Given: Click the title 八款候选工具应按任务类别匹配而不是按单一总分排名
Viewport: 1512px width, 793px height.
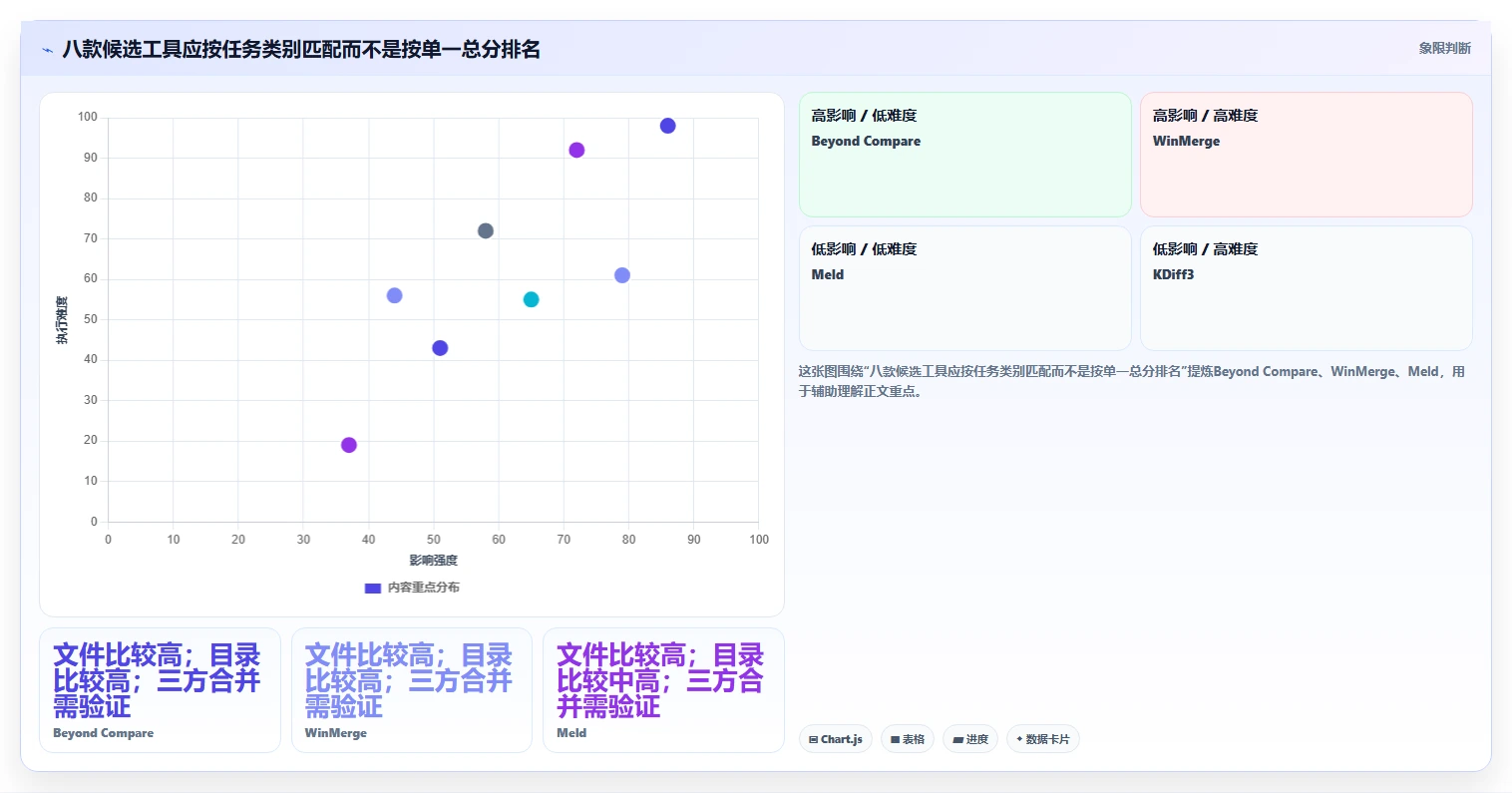Looking at the screenshot, I should tap(301, 49).
